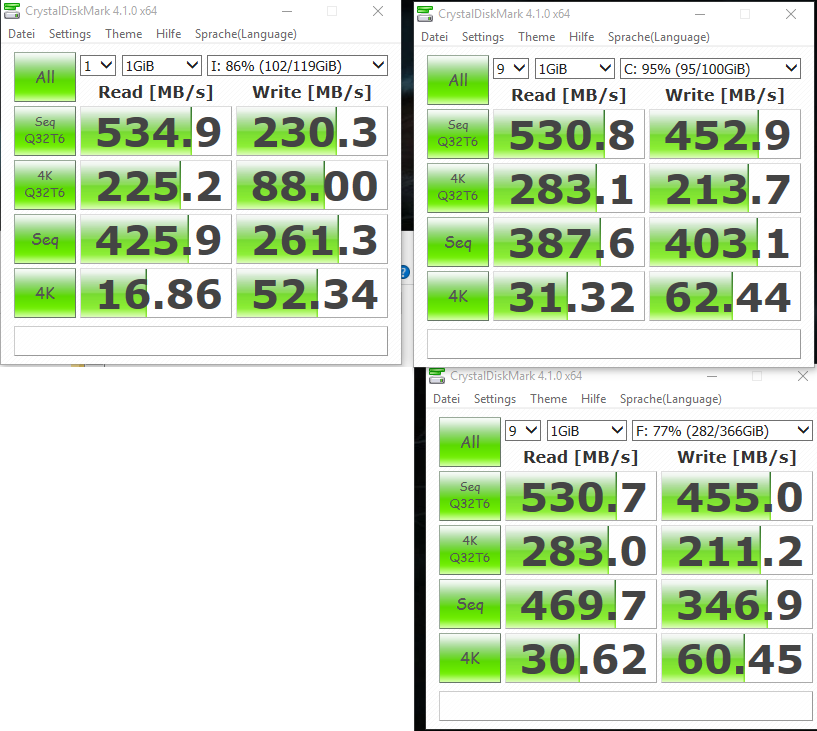The height and width of the screenshot is (731, 817).
Task: Start Seq Q32T6 test in C: drive window
Action: [x=457, y=134]
